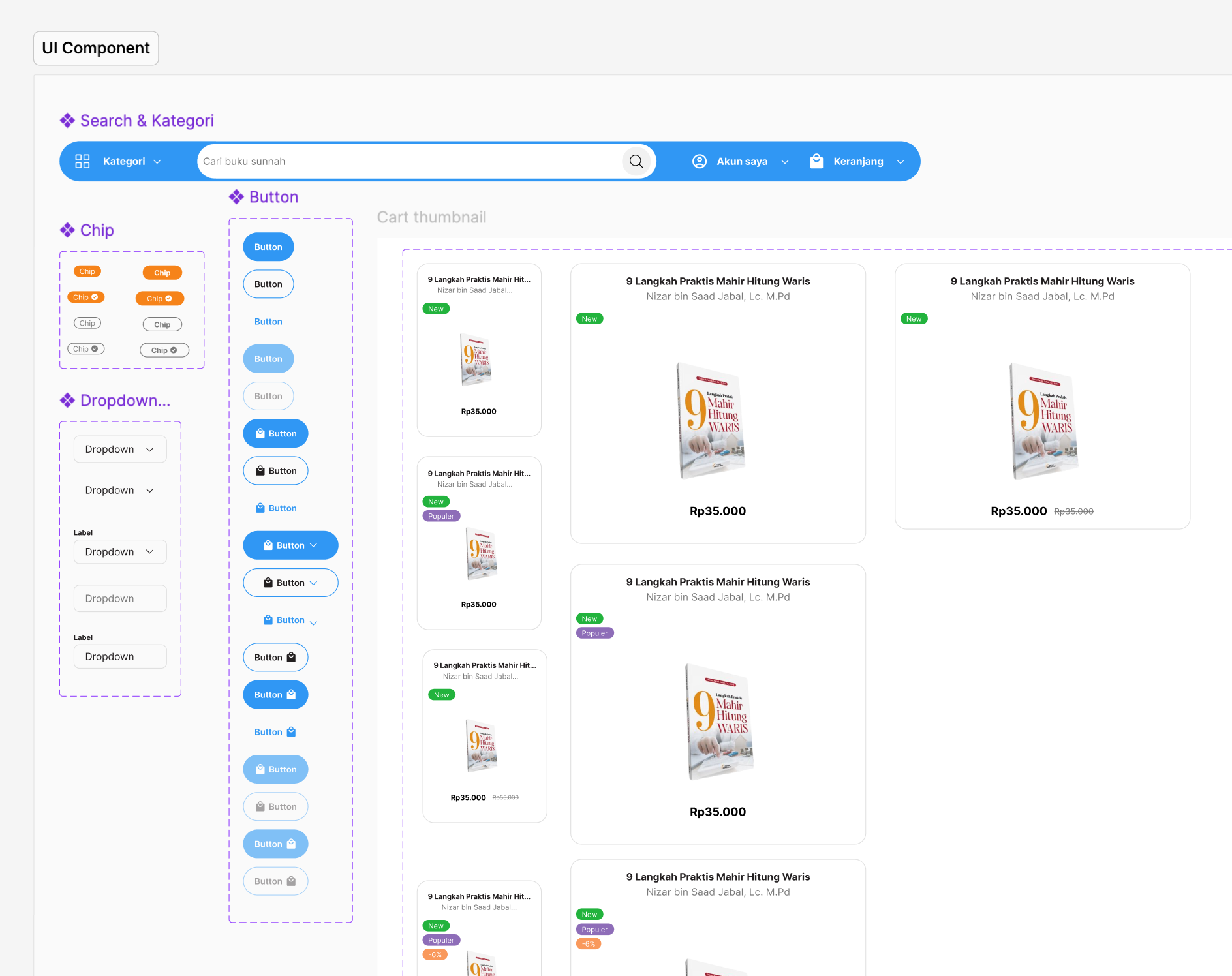The width and height of the screenshot is (1232, 976).
Task: Click the bag icon on the blue text Button
Action: [x=260, y=508]
